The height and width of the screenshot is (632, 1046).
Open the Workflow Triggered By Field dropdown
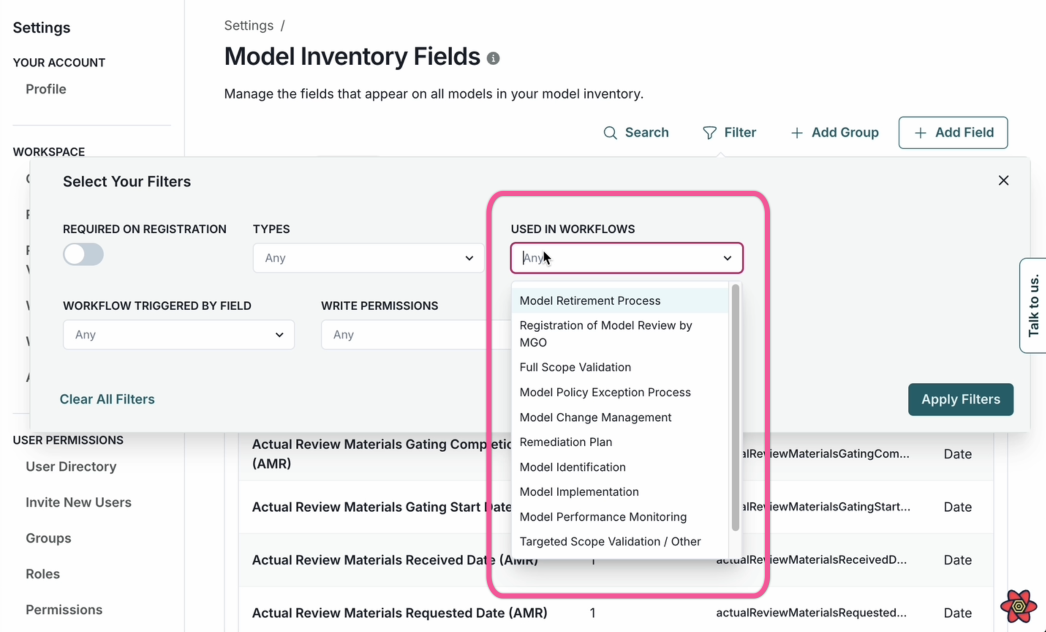click(x=178, y=334)
